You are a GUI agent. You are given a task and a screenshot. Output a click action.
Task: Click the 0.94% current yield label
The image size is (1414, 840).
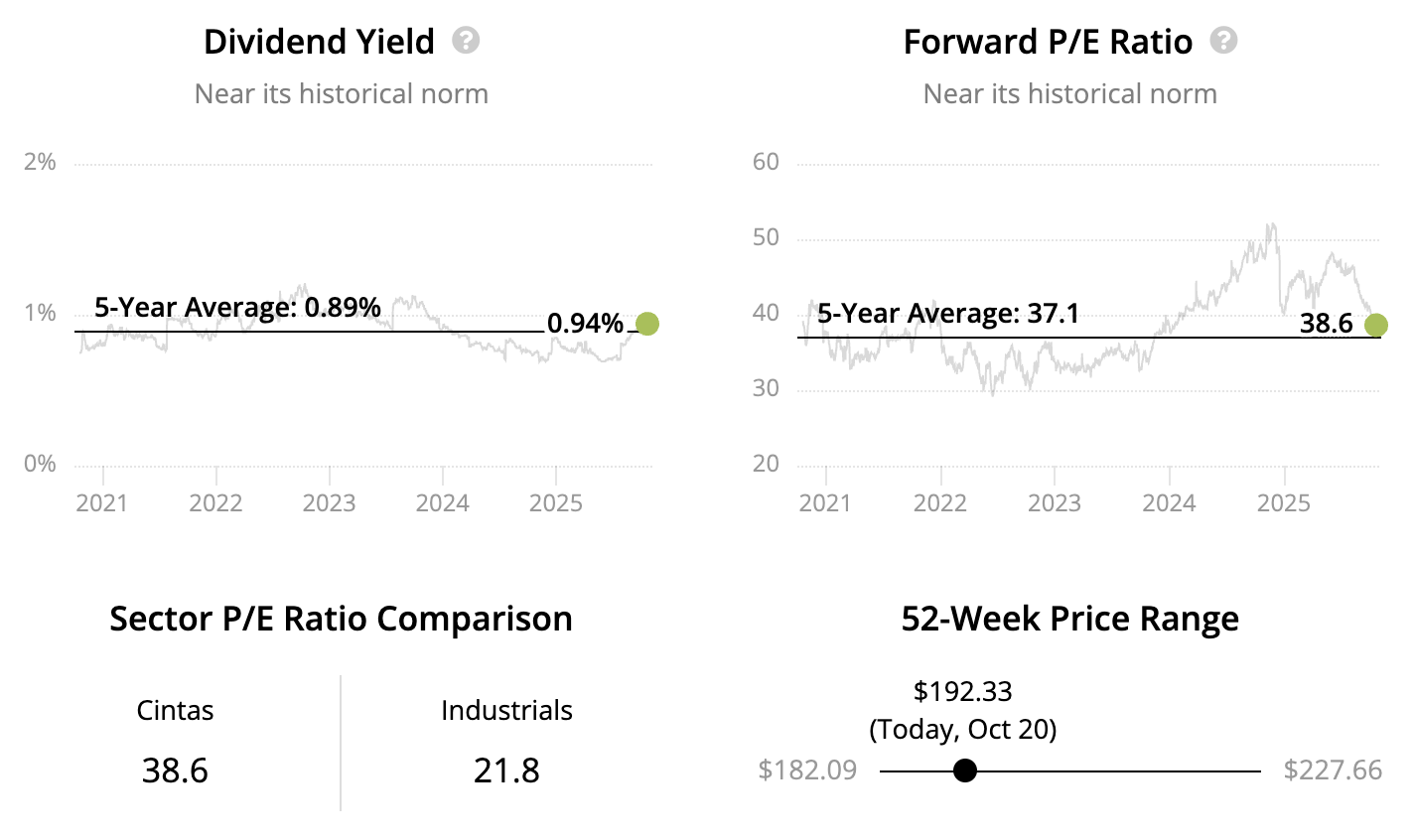pos(585,324)
